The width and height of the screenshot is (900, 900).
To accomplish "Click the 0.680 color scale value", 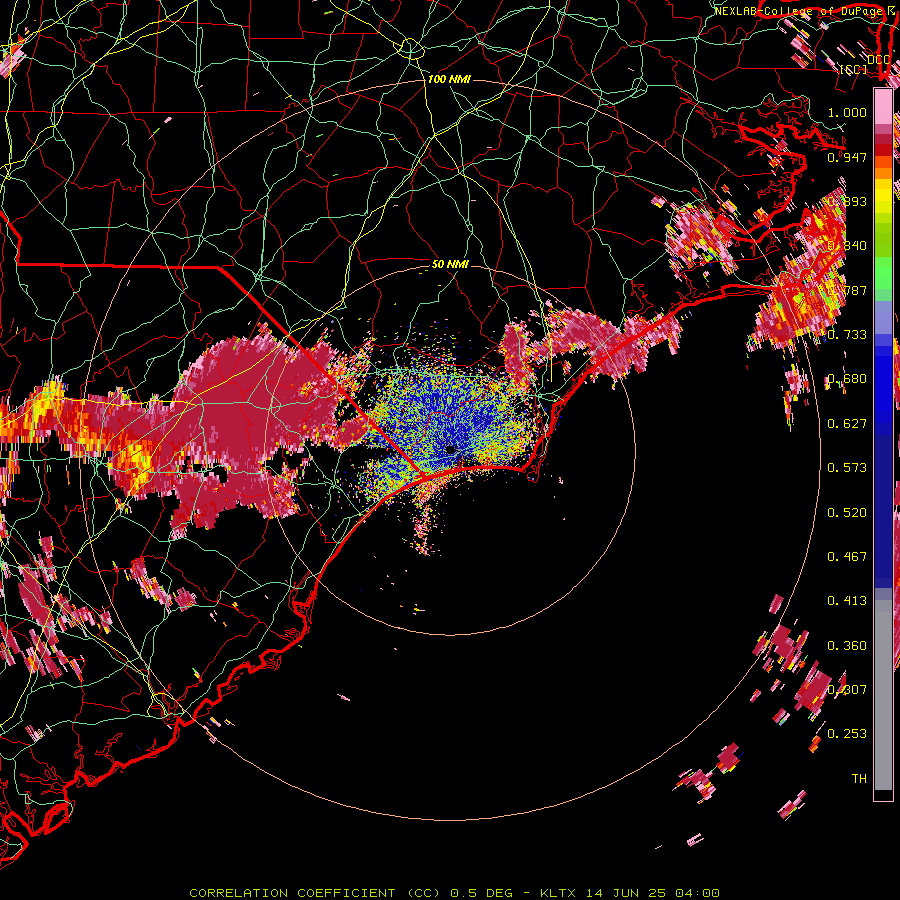I will click(847, 379).
